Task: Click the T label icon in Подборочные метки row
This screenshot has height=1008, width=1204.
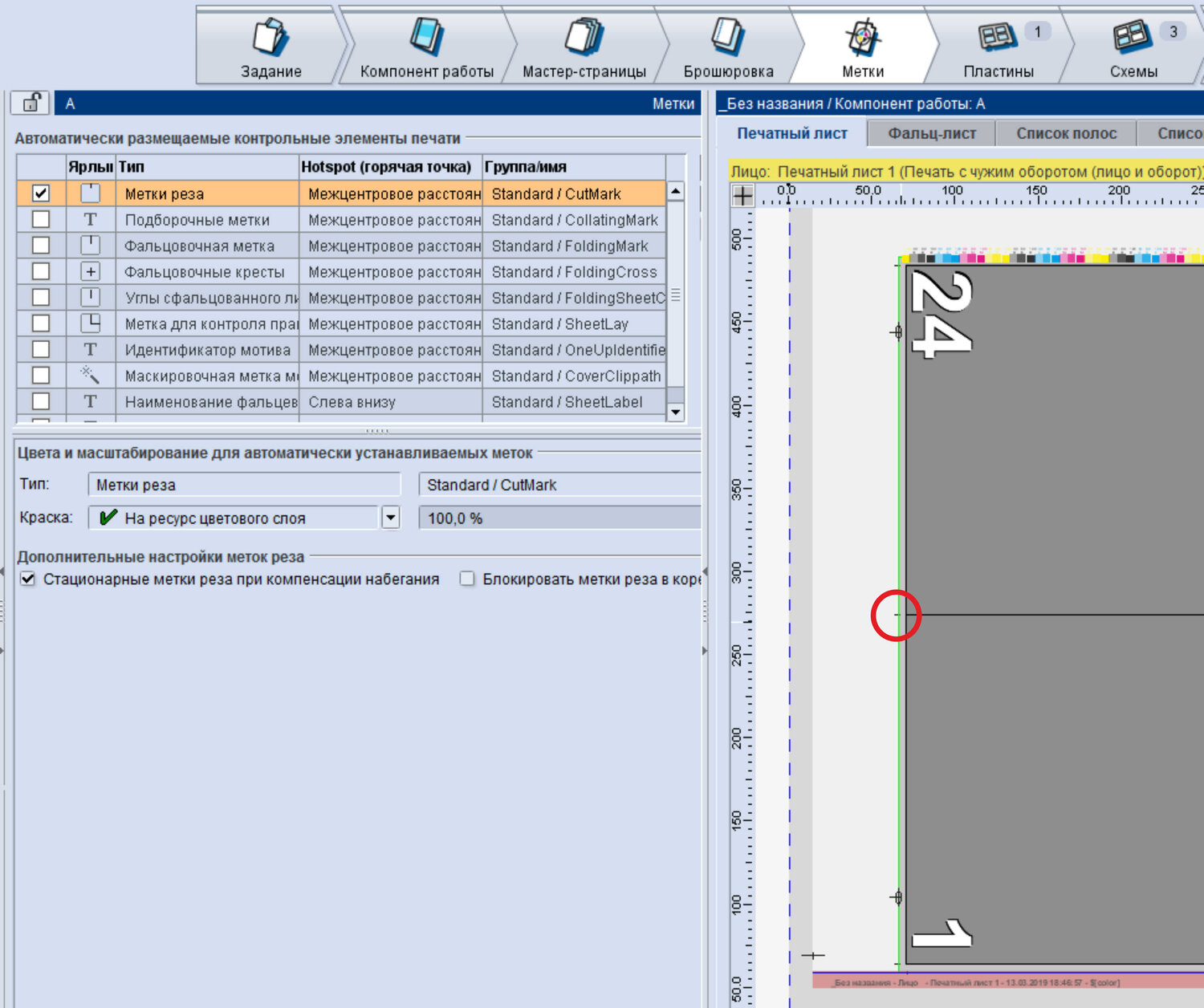Action: click(91, 220)
